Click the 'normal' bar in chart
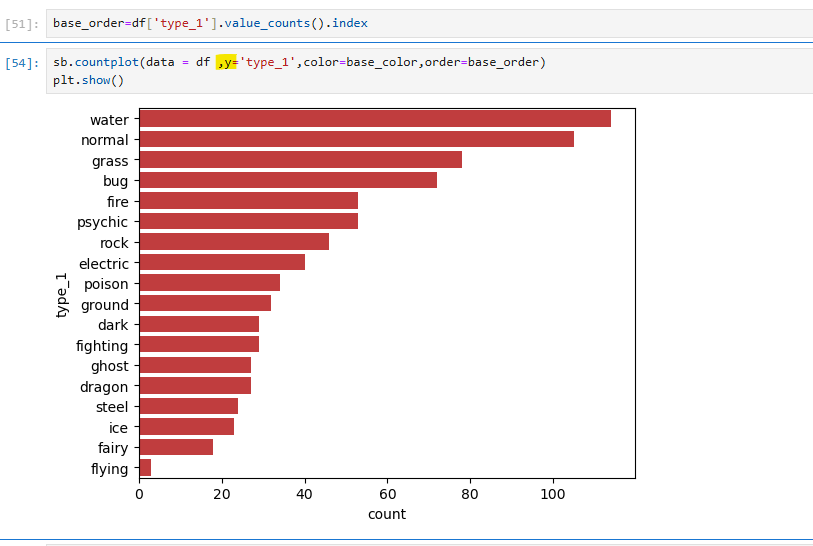This screenshot has height=546, width=813. (357, 139)
